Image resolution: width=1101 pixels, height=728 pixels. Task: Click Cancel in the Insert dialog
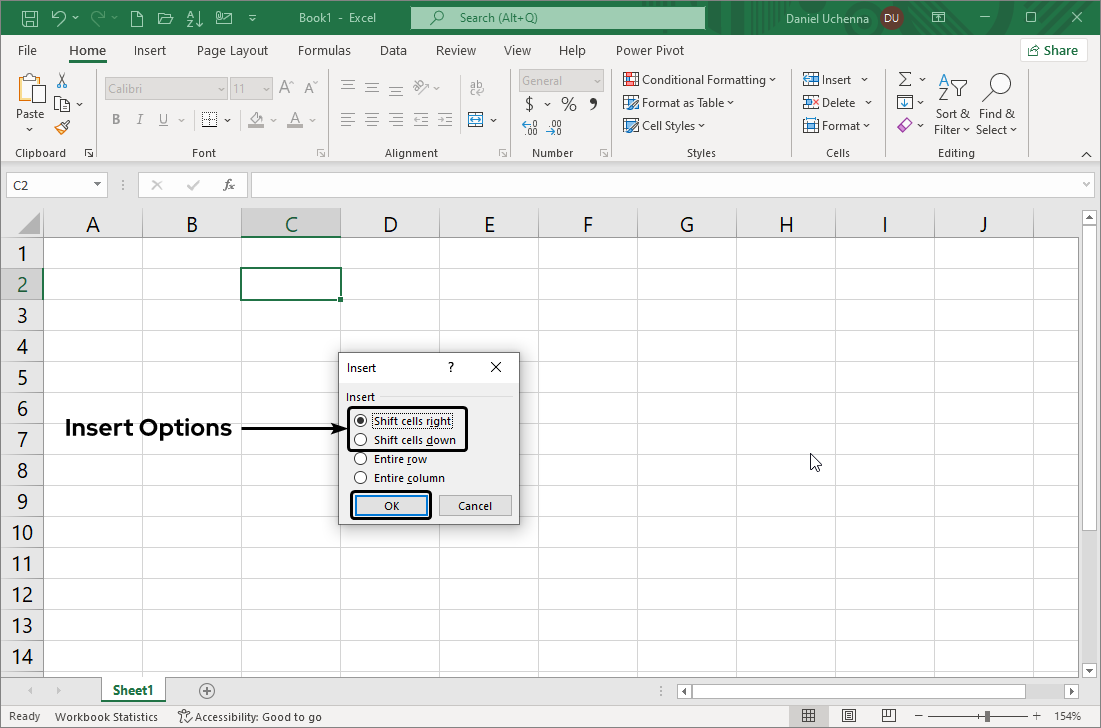pos(475,506)
